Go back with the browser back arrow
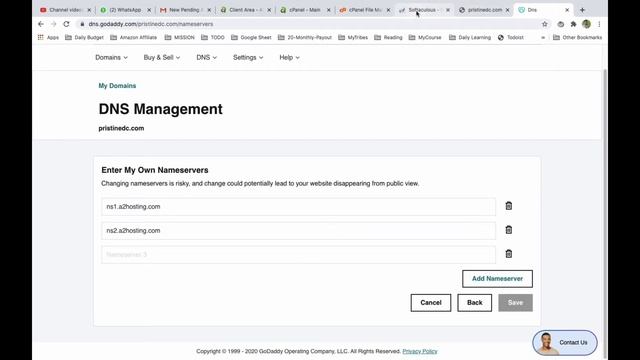The height and width of the screenshot is (360, 640). click(x=41, y=24)
